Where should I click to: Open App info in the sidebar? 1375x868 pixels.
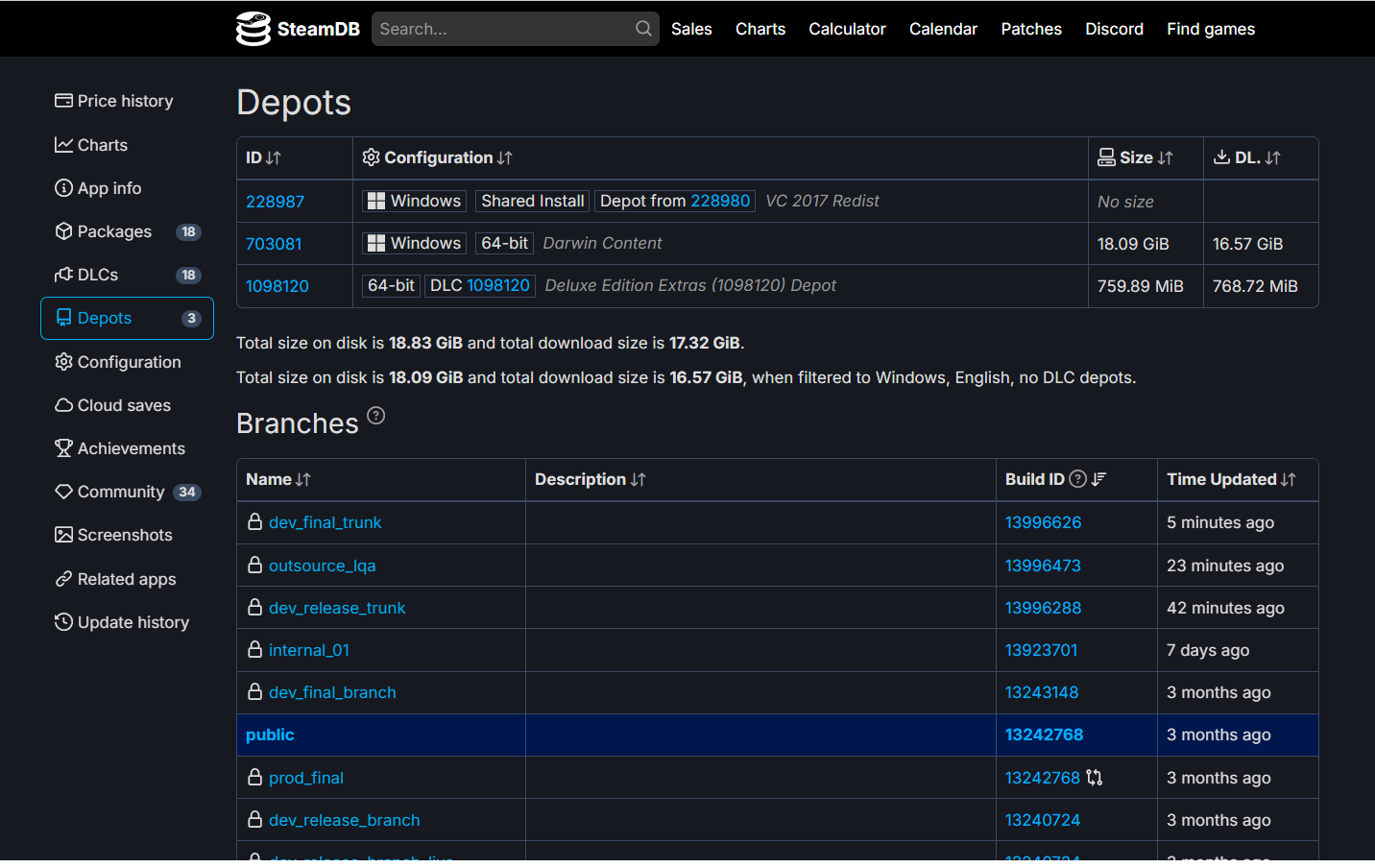coord(127,188)
